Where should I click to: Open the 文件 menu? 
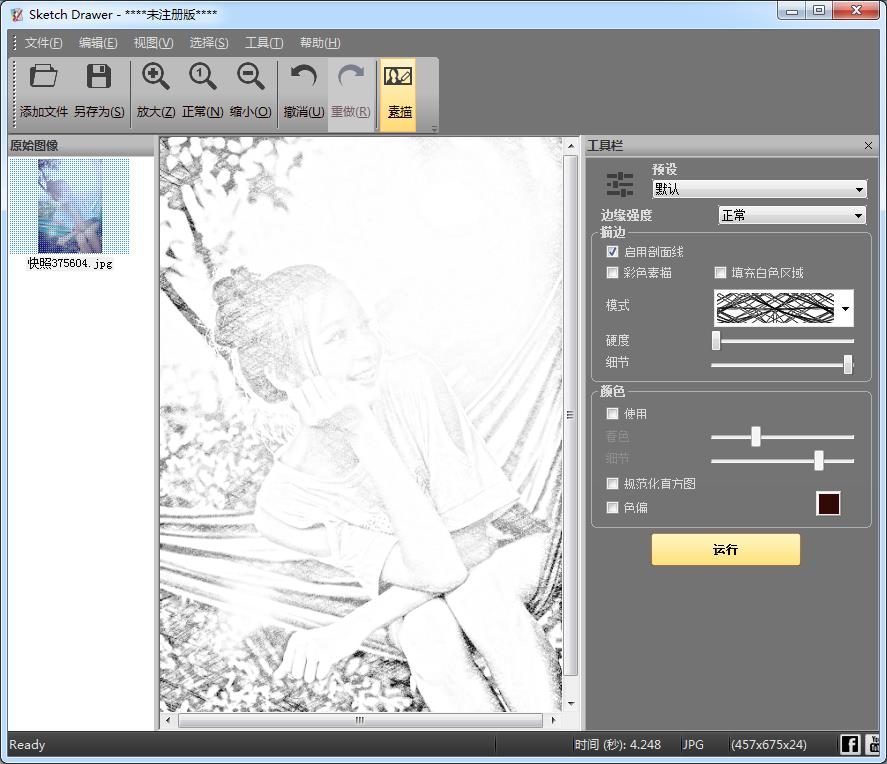(43, 43)
